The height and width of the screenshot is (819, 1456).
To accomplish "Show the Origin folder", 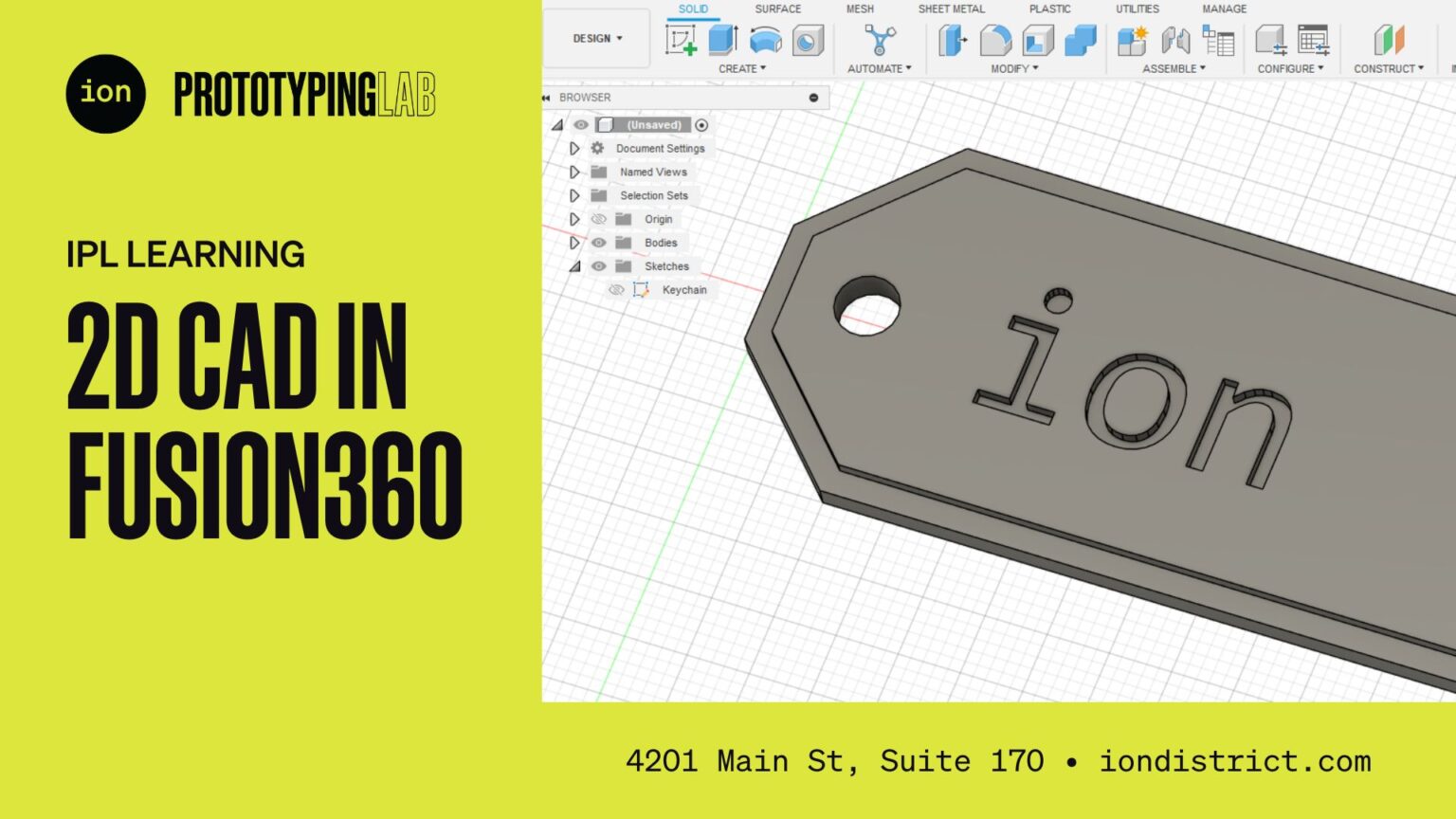I will (x=598, y=219).
